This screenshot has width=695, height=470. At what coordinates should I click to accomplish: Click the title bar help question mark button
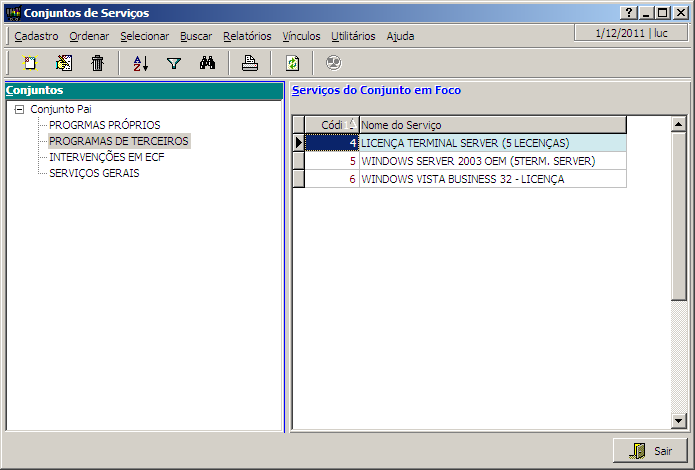click(627, 13)
